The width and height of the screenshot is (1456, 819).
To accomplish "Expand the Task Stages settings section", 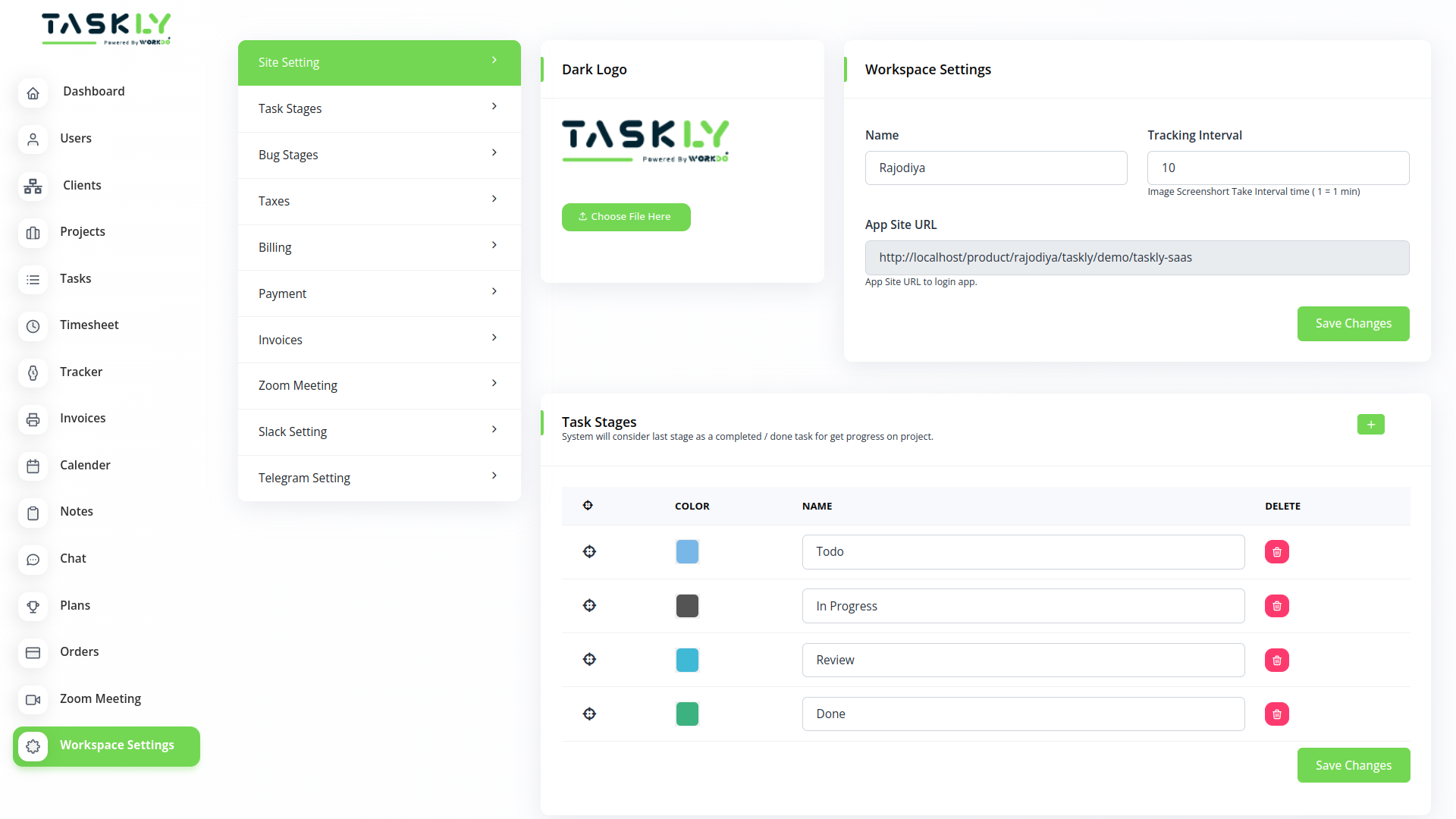I will coord(378,108).
